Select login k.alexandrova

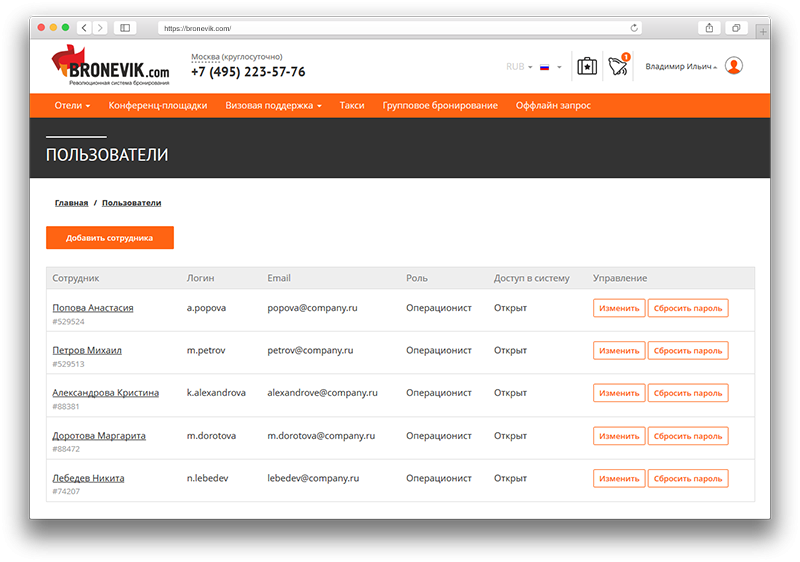click(216, 393)
